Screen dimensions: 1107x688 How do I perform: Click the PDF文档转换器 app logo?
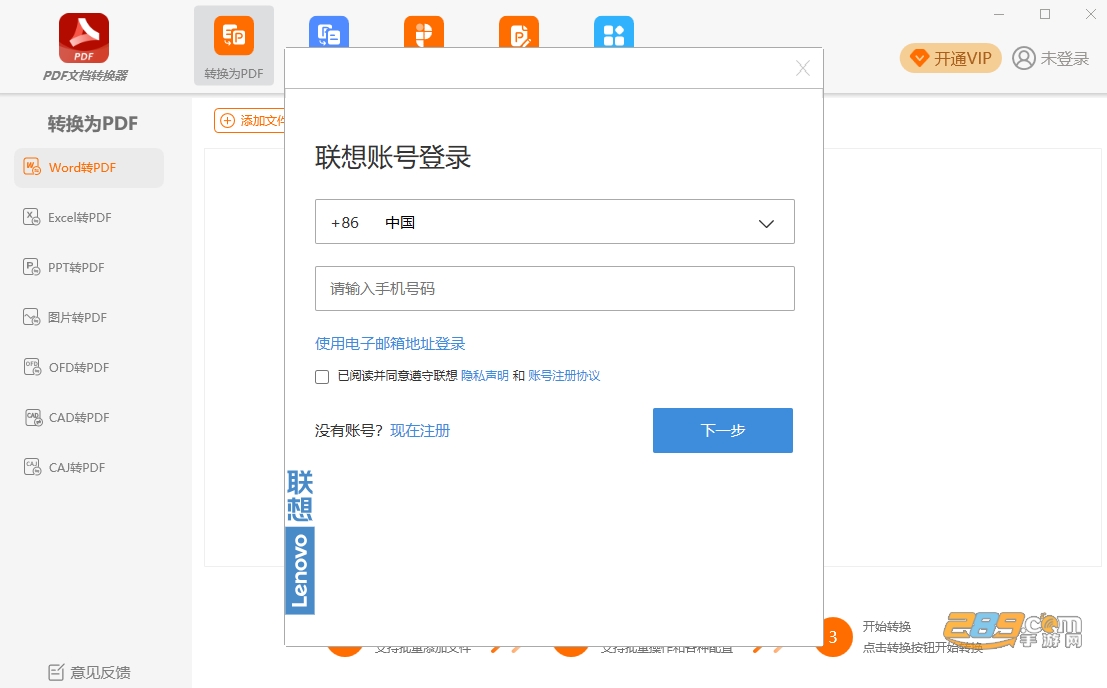pos(84,38)
